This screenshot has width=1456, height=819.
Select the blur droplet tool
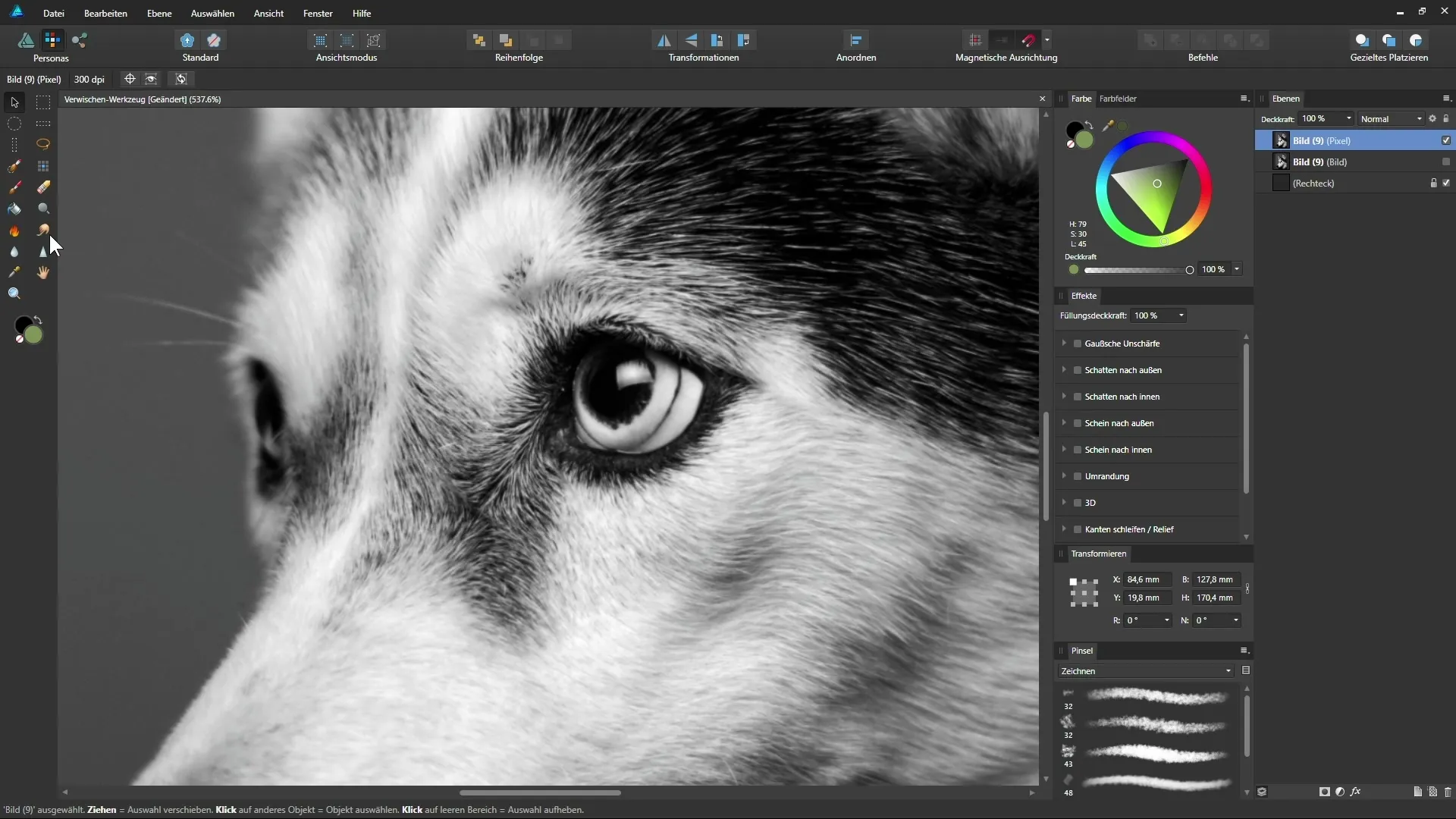14,252
